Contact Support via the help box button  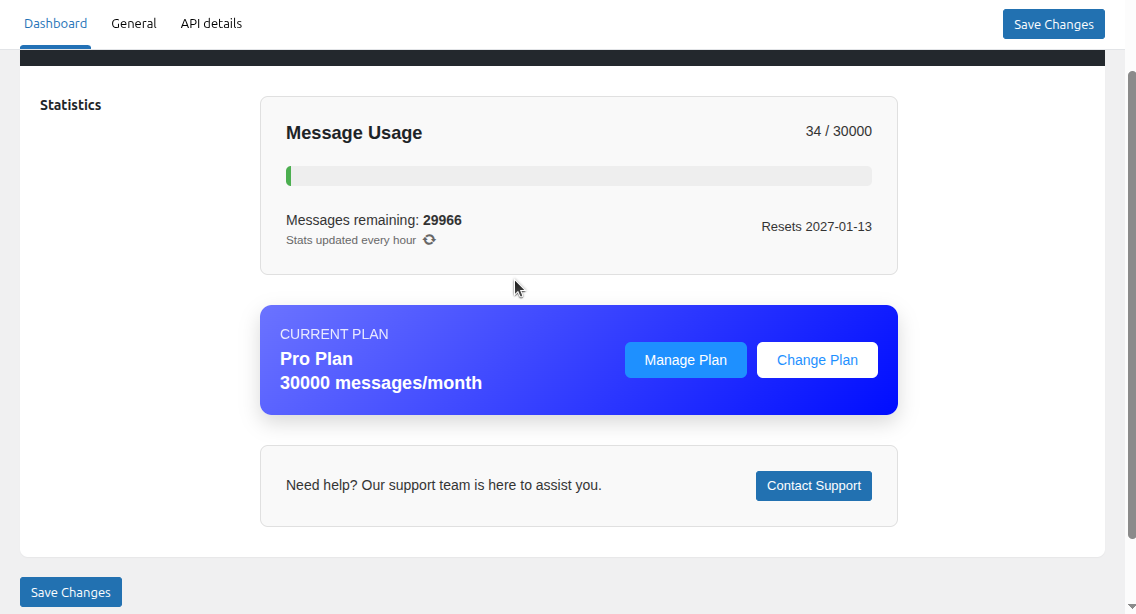(x=813, y=486)
